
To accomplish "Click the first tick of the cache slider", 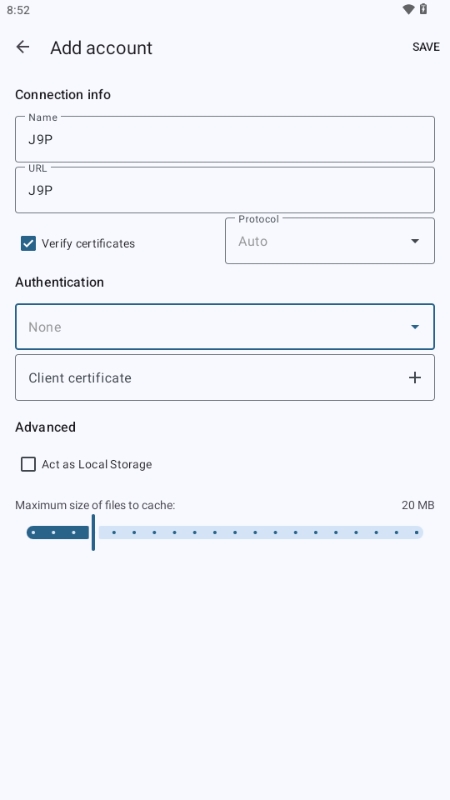I will coord(33,533).
